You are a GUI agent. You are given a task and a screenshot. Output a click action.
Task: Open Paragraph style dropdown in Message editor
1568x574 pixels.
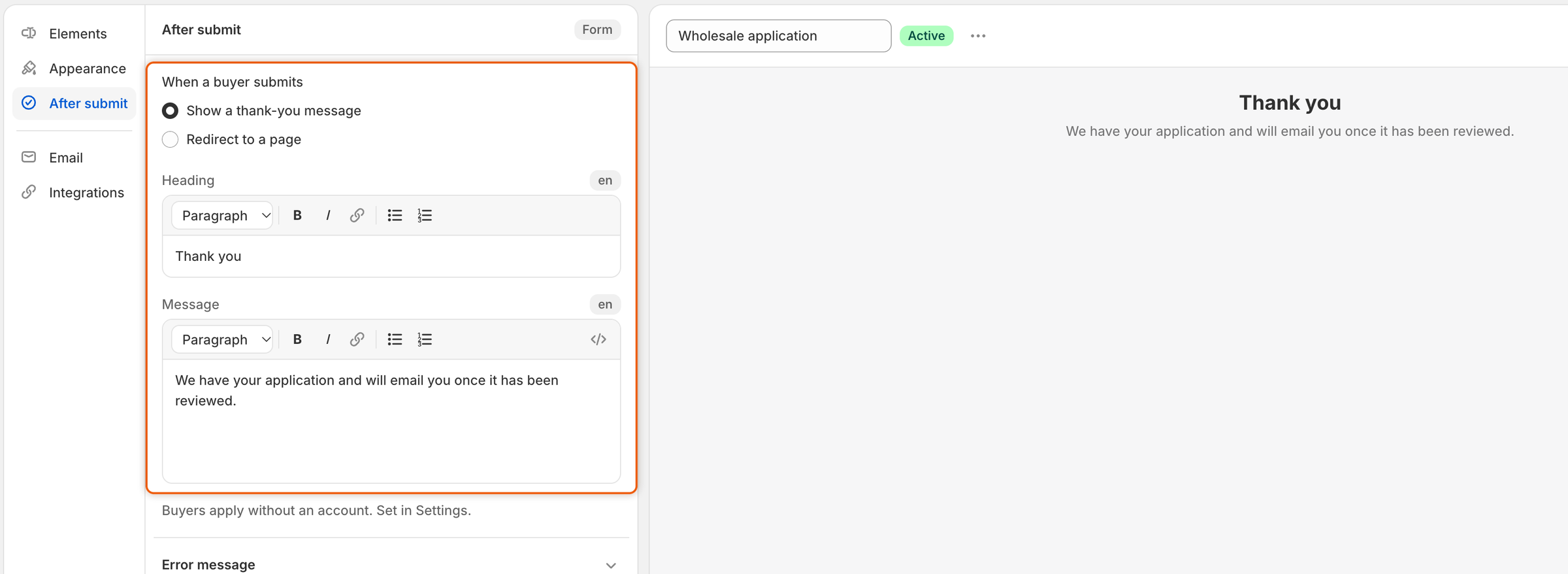(x=222, y=339)
